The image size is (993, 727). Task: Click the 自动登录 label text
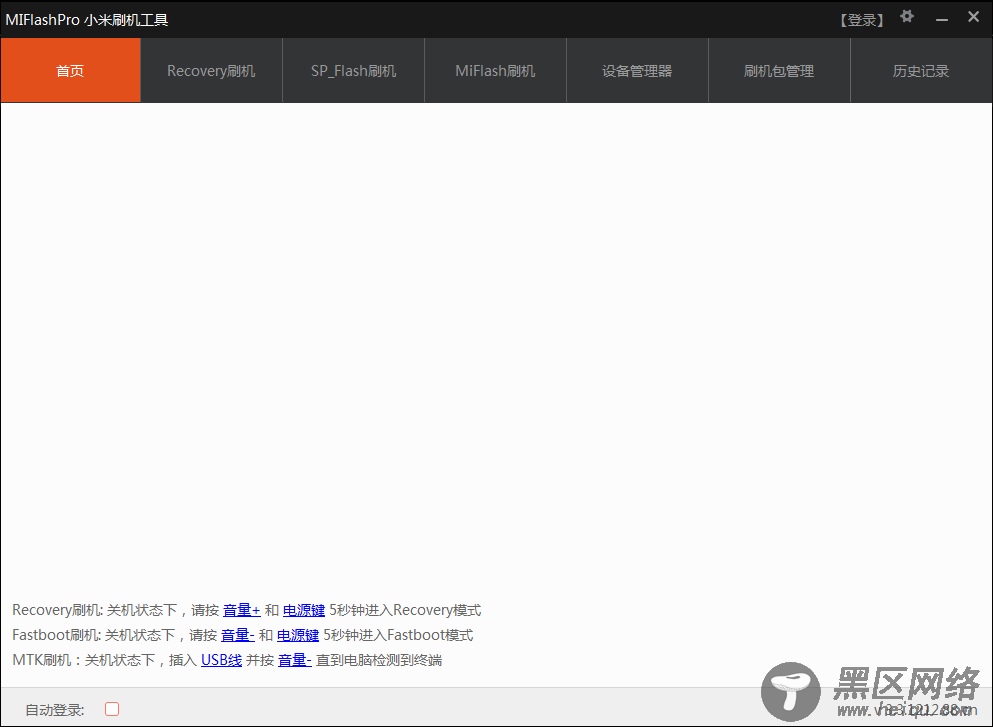click(54, 710)
